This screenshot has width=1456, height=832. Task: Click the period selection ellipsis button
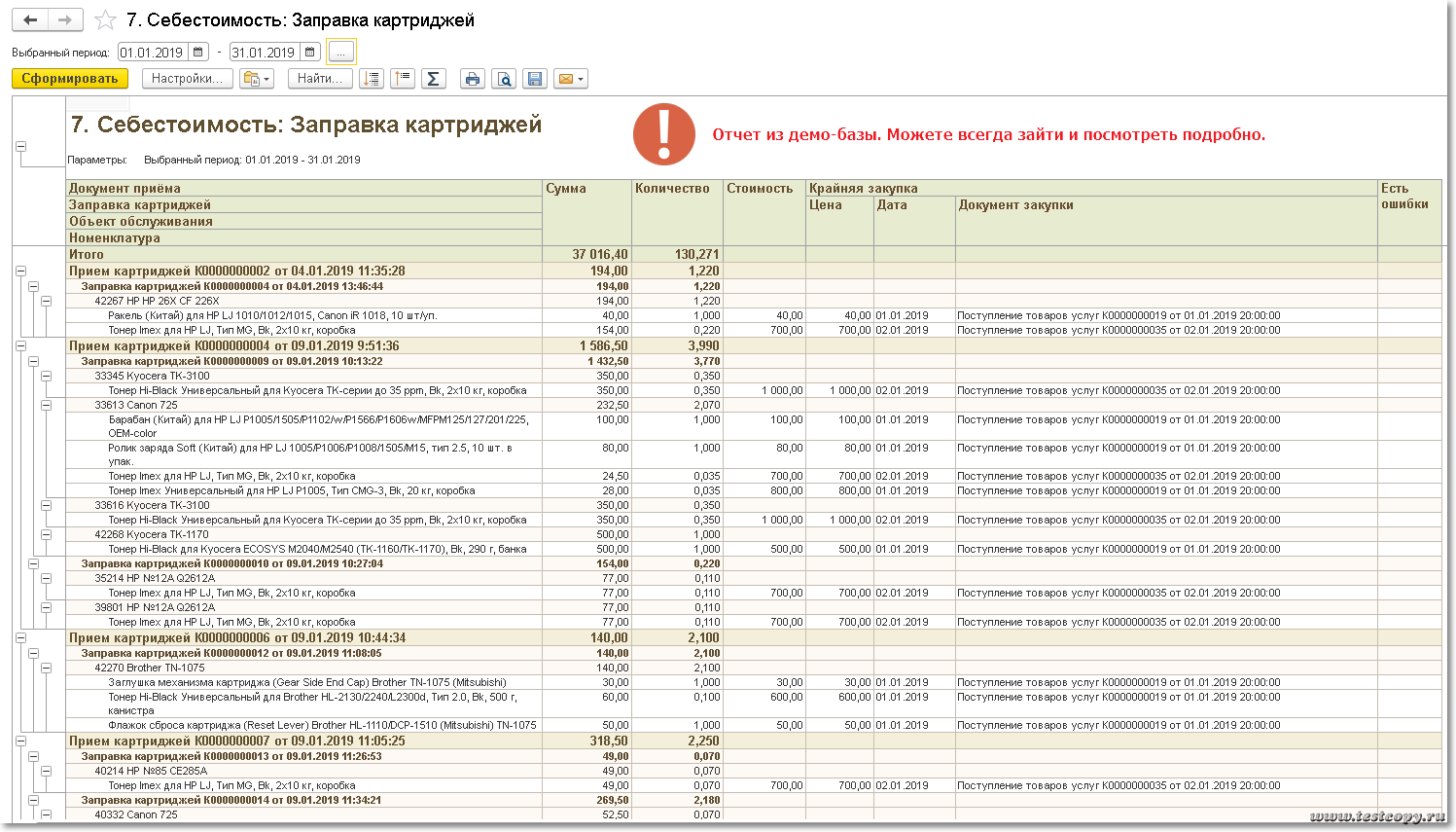point(340,53)
